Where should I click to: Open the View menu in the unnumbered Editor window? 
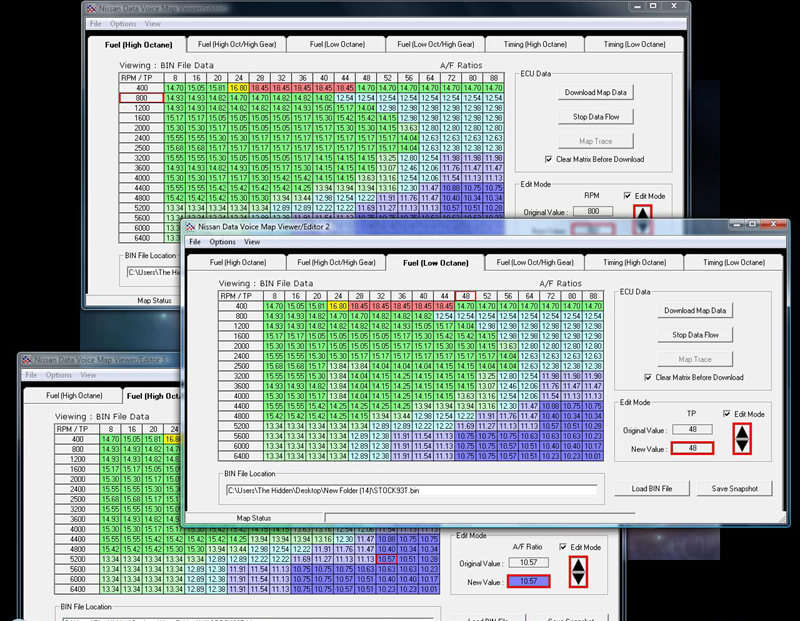pyautogui.click(x=153, y=24)
